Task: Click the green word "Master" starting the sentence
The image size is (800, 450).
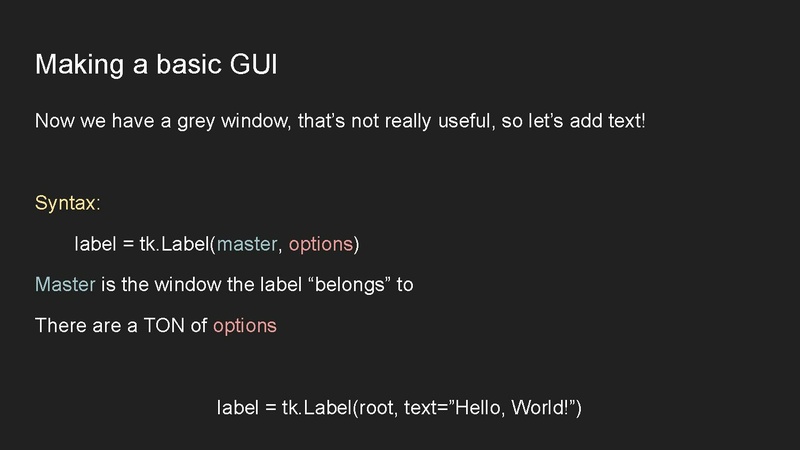Action: (65, 285)
